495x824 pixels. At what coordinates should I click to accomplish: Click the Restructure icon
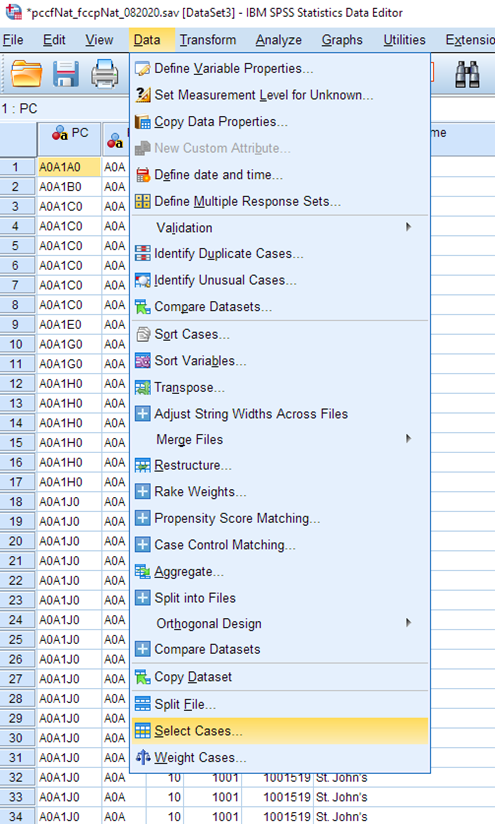pyautogui.click(x=142, y=466)
